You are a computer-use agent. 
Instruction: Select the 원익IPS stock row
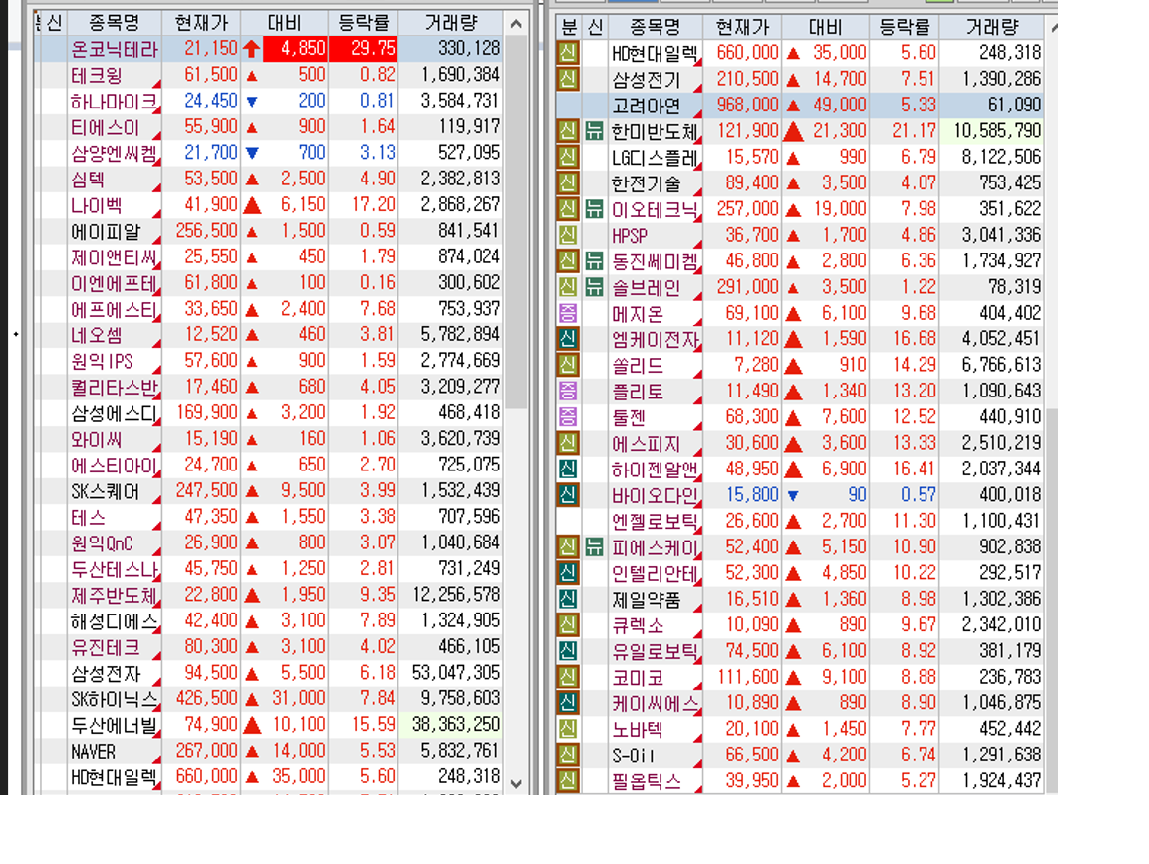click(x=268, y=361)
